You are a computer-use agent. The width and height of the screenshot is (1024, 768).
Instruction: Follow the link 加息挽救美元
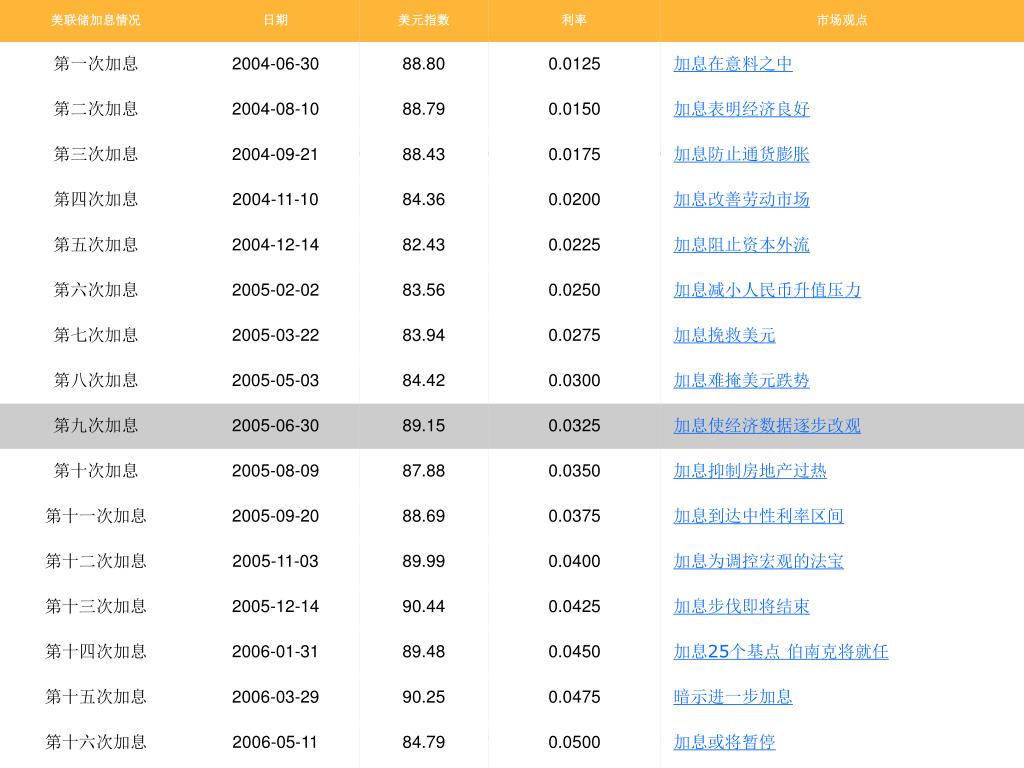pos(724,335)
